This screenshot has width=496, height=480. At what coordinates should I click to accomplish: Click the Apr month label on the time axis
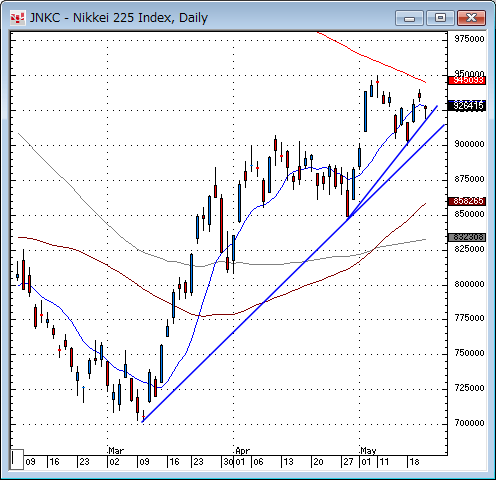coord(242,451)
